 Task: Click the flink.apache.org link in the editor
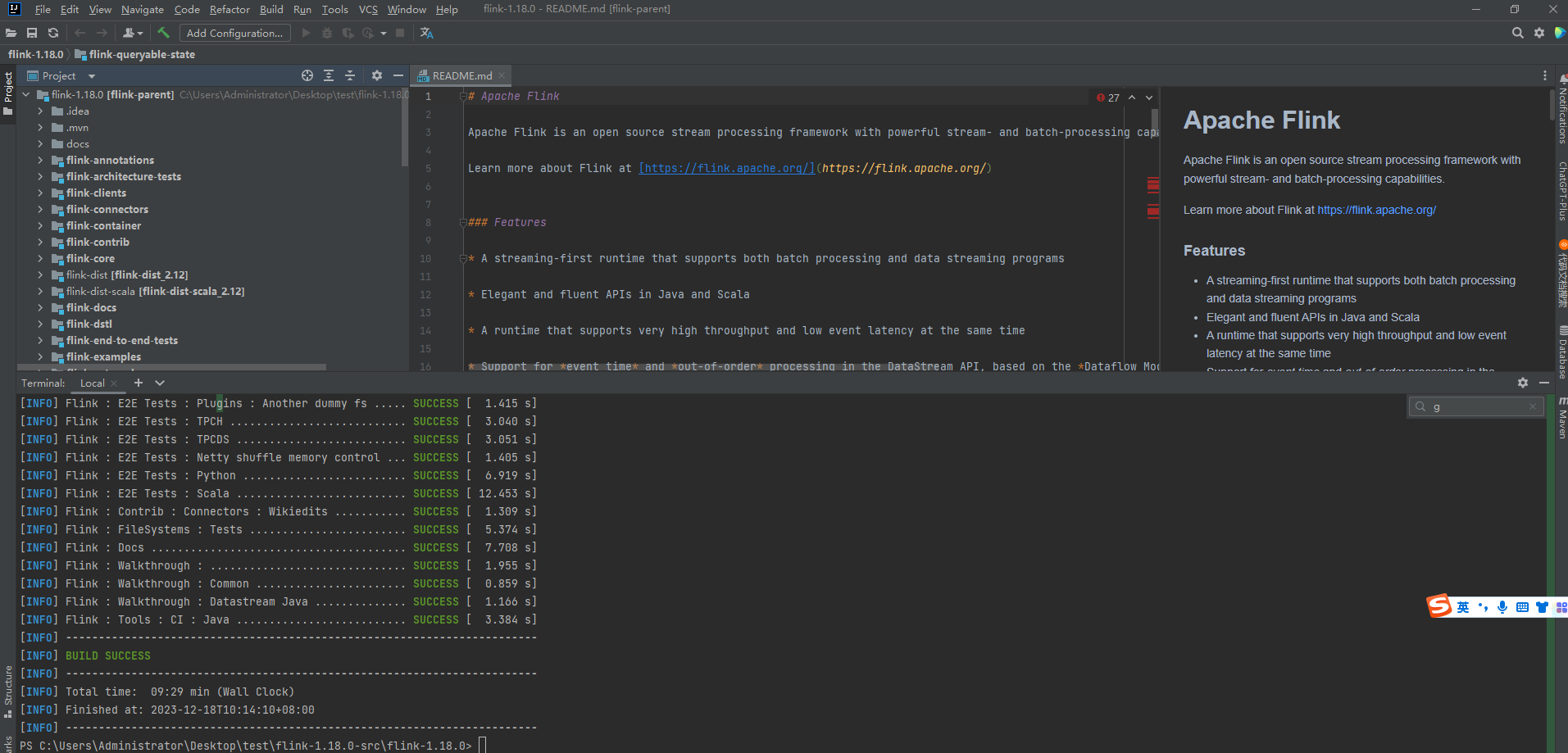tap(727, 168)
